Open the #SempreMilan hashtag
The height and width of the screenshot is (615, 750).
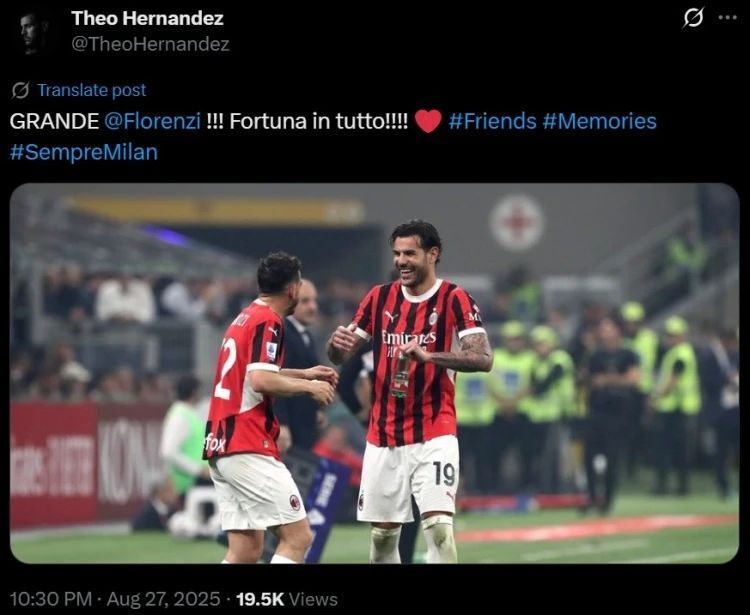(x=84, y=152)
